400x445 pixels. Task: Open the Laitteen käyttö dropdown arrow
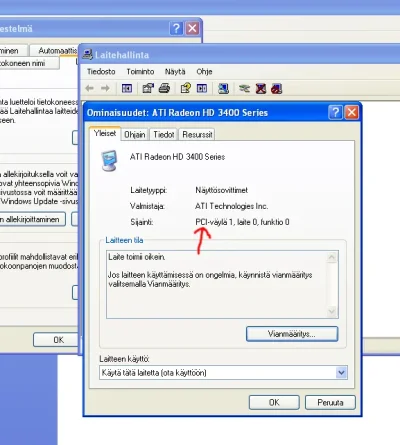tap(341, 373)
